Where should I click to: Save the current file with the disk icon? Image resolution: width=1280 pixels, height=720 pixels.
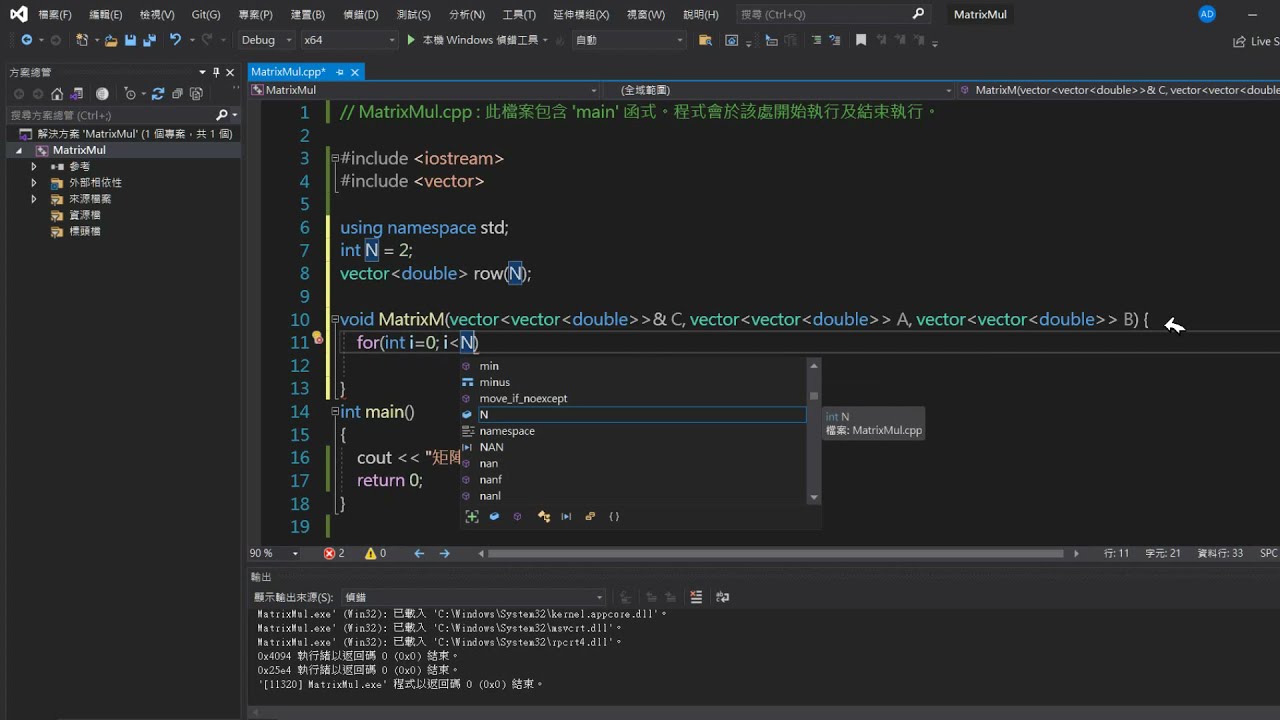(x=131, y=40)
